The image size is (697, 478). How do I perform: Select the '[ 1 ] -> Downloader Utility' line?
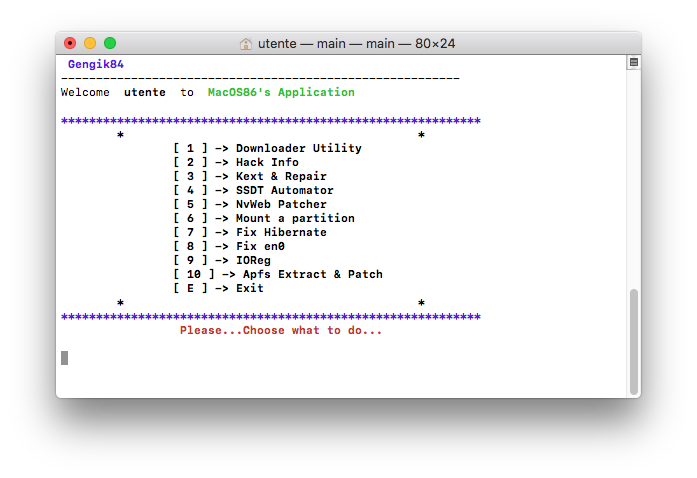268,148
